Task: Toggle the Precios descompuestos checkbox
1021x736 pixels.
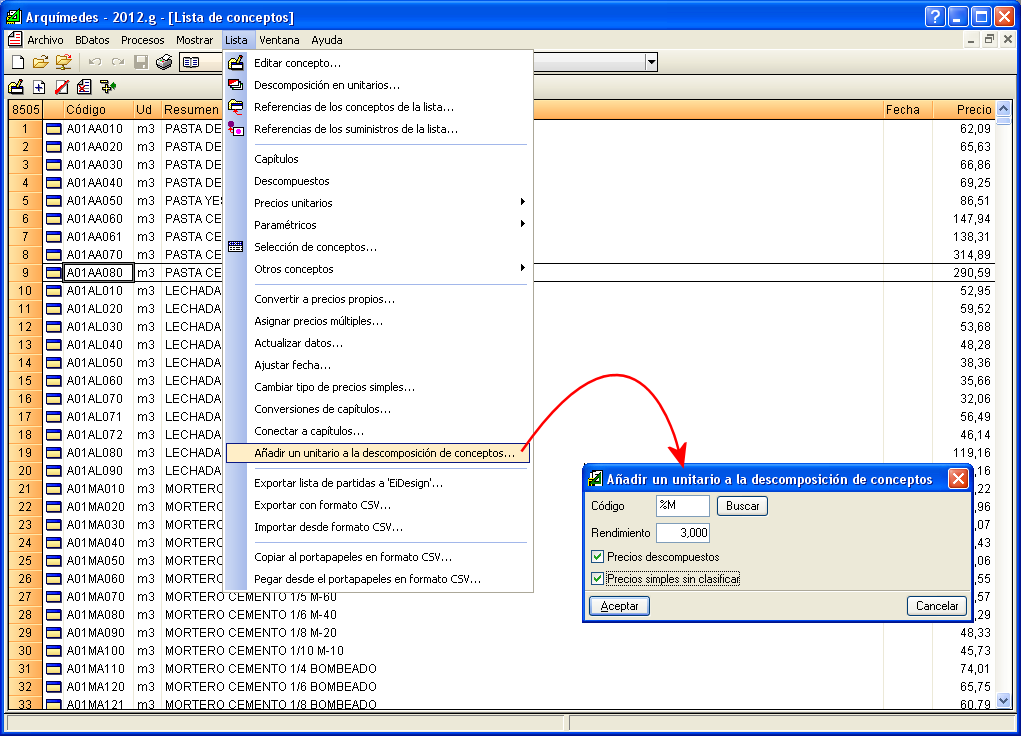Action: (x=597, y=556)
